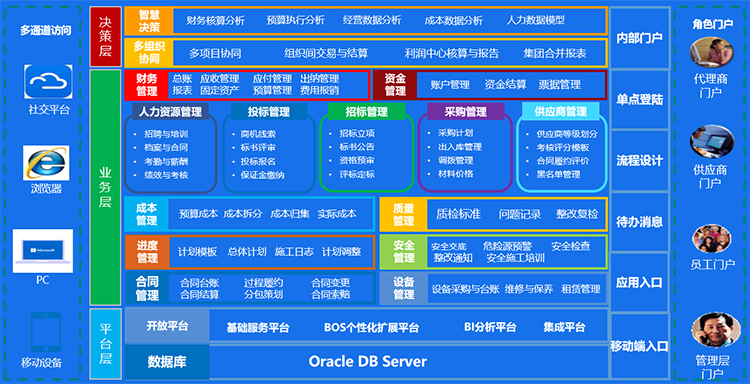This screenshot has width=750, height=384.
Task: Click the 移动端入口 block
Action: (640, 346)
